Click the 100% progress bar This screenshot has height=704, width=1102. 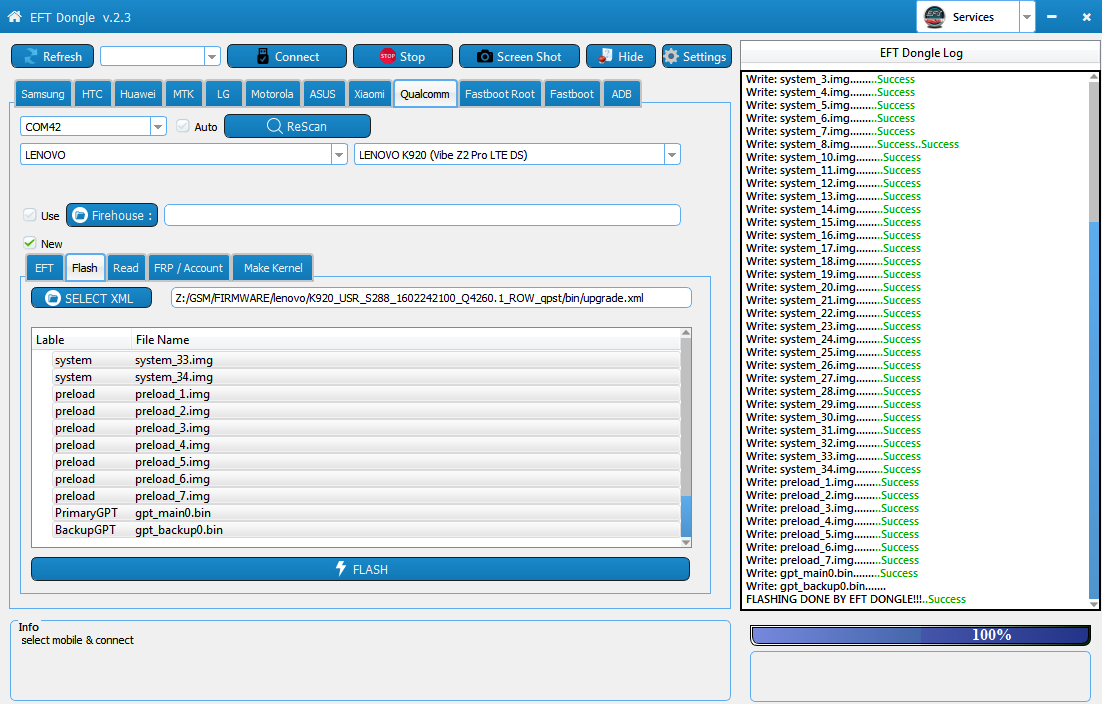pyautogui.click(x=921, y=635)
